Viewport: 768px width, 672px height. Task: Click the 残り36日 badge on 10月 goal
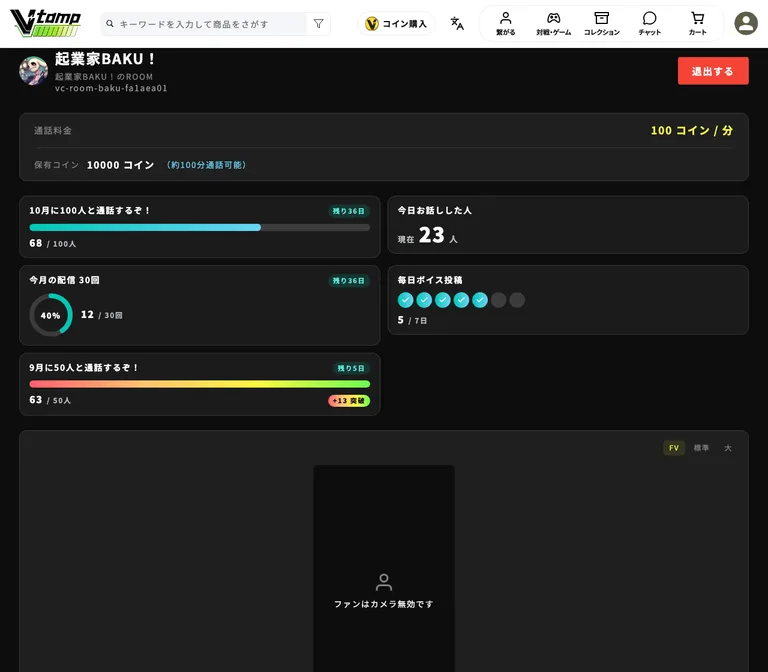coord(349,211)
